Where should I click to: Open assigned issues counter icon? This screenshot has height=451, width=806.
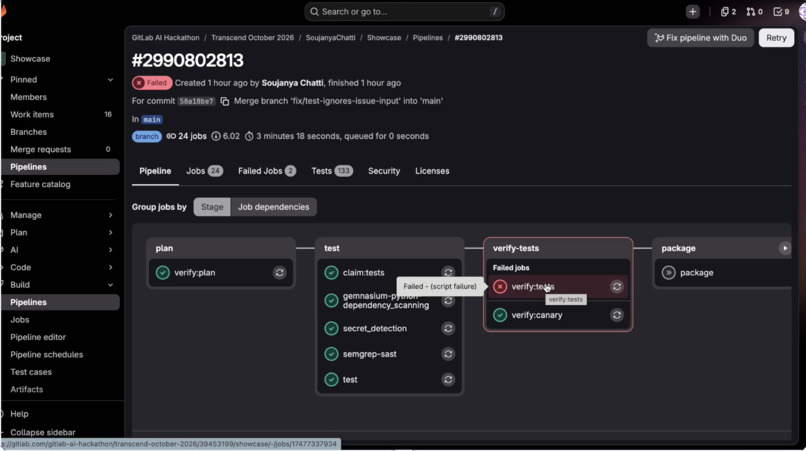click(728, 11)
